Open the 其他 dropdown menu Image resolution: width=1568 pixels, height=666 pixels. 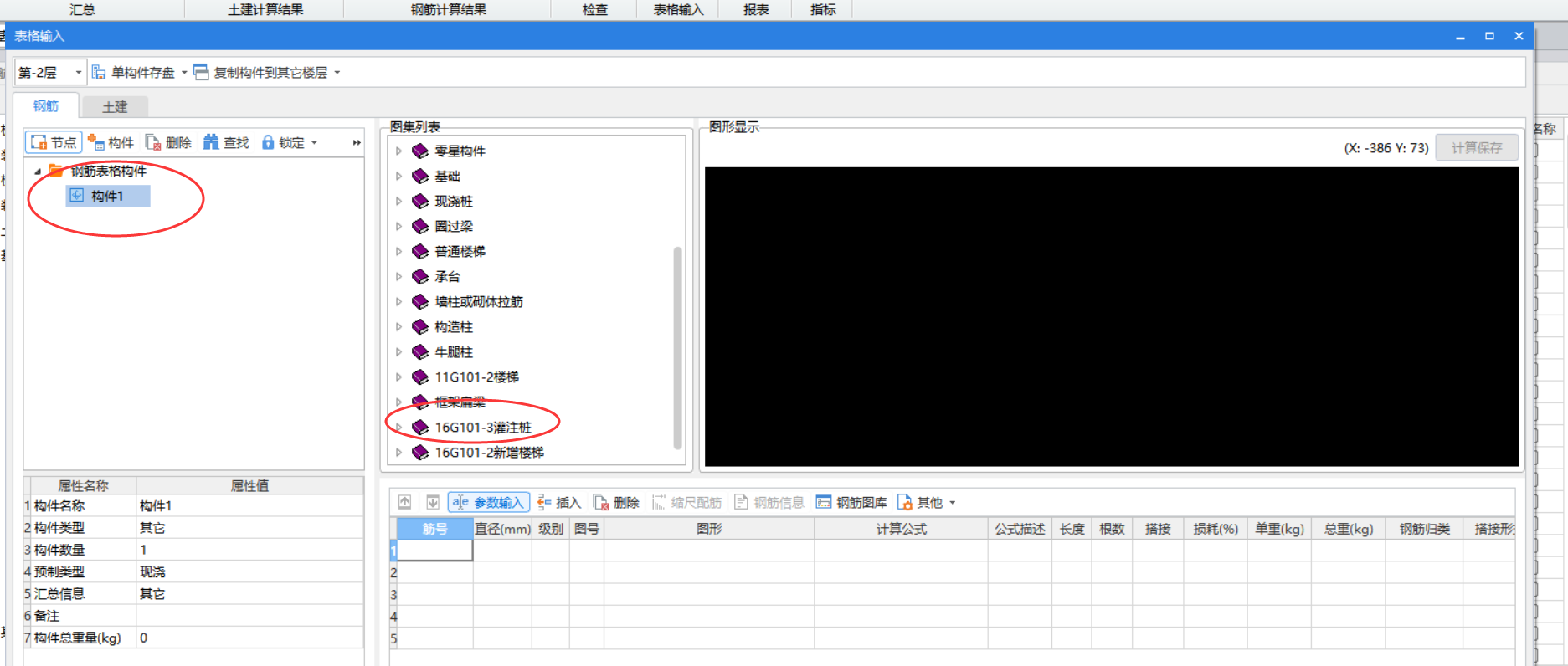[926, 502]
